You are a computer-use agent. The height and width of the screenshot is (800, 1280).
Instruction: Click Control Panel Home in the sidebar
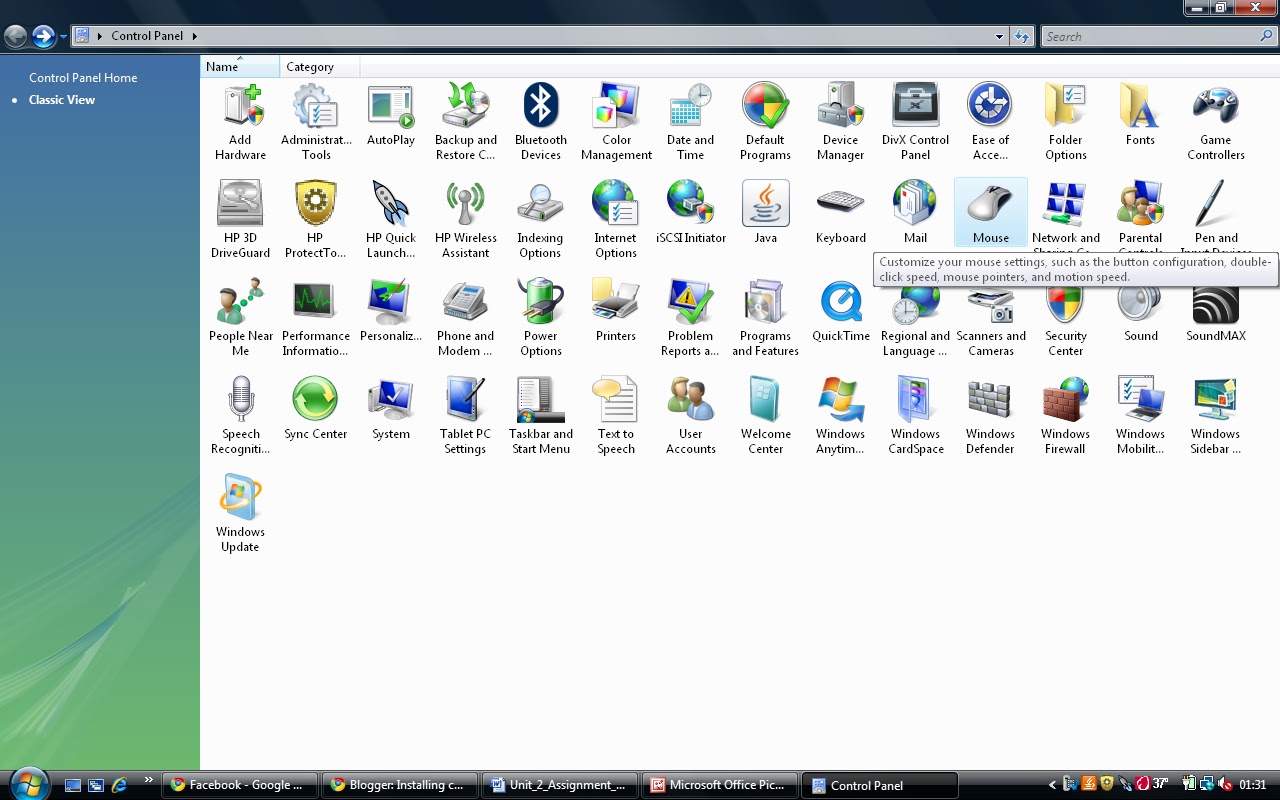[x=82, y=77]
